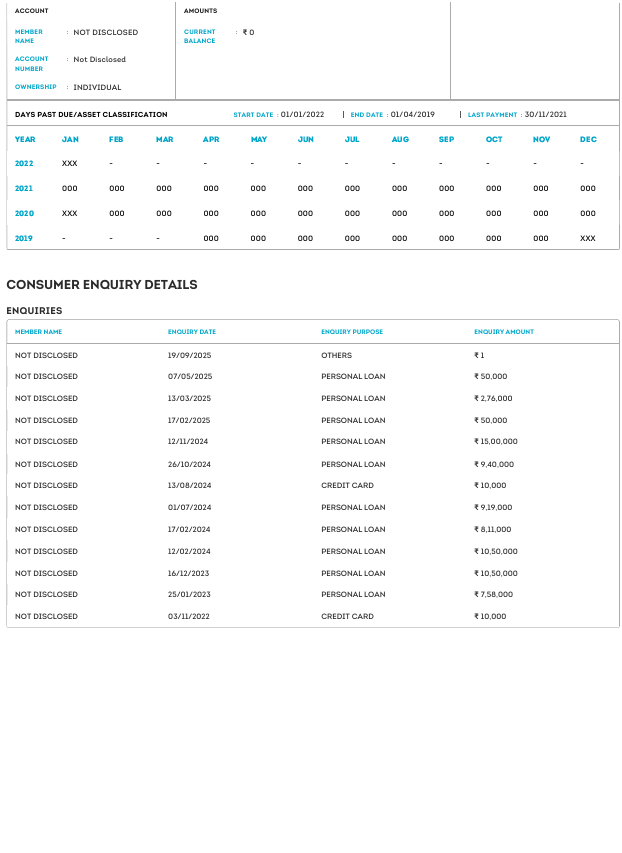The height and width of the screenshot is (853, 622).
Task: Select the ₹ 15,00,000 enquiry amount
Action: [496, 442]
